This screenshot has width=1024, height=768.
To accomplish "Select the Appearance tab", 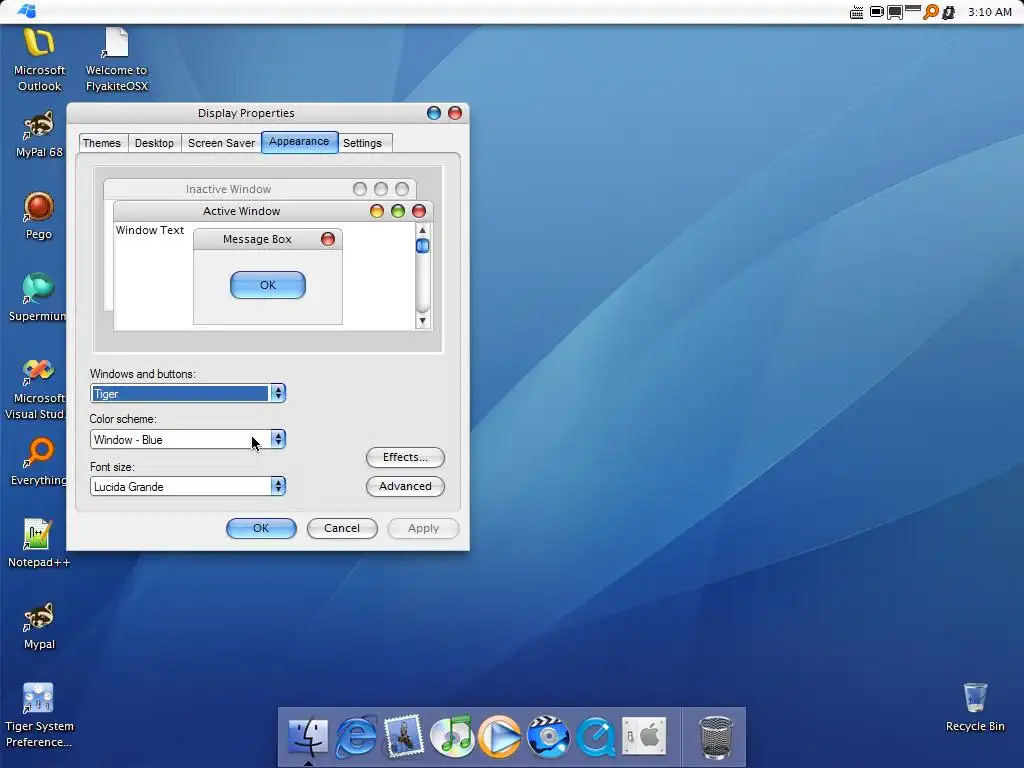I will pyautogui.click(x=299, y=142).
